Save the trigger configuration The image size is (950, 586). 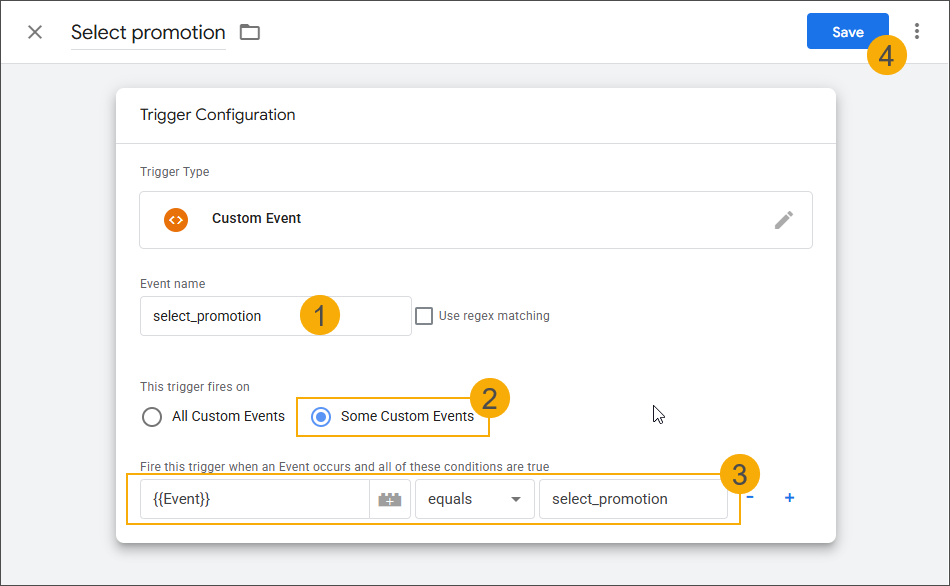(x=847, y=31)
